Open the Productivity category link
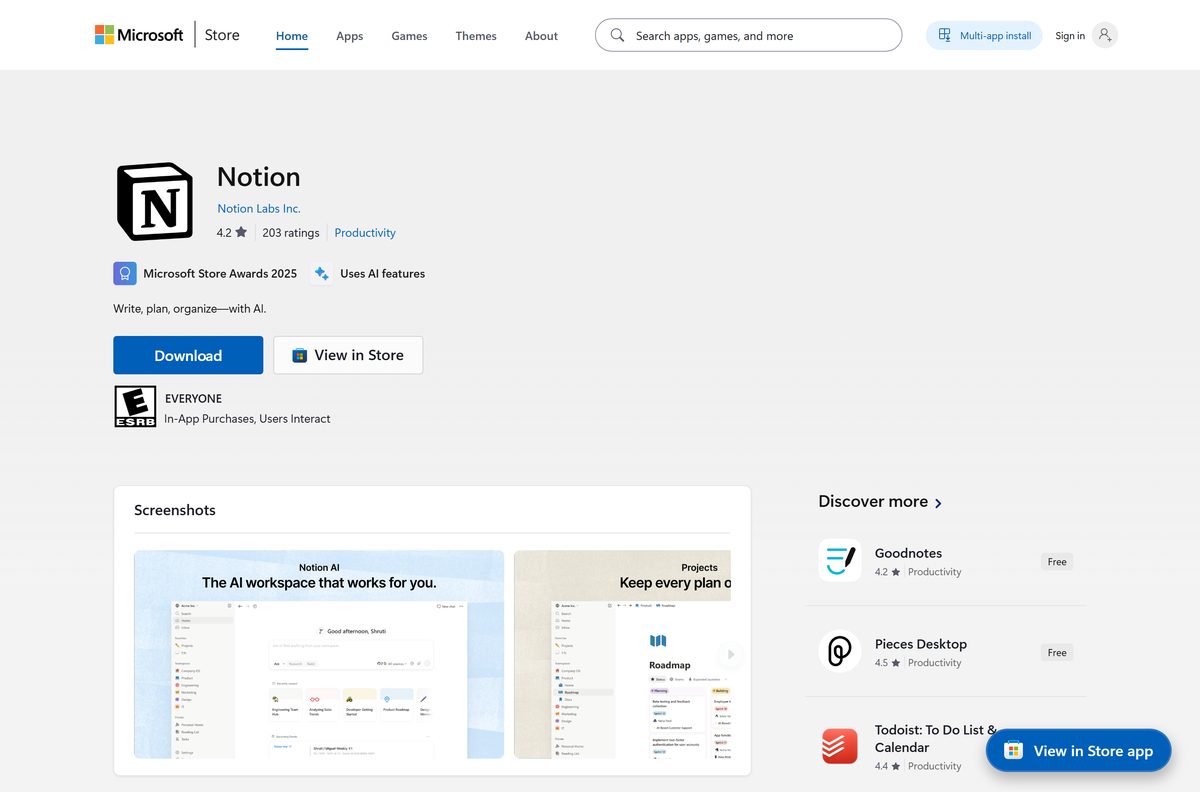 point(365,233)
